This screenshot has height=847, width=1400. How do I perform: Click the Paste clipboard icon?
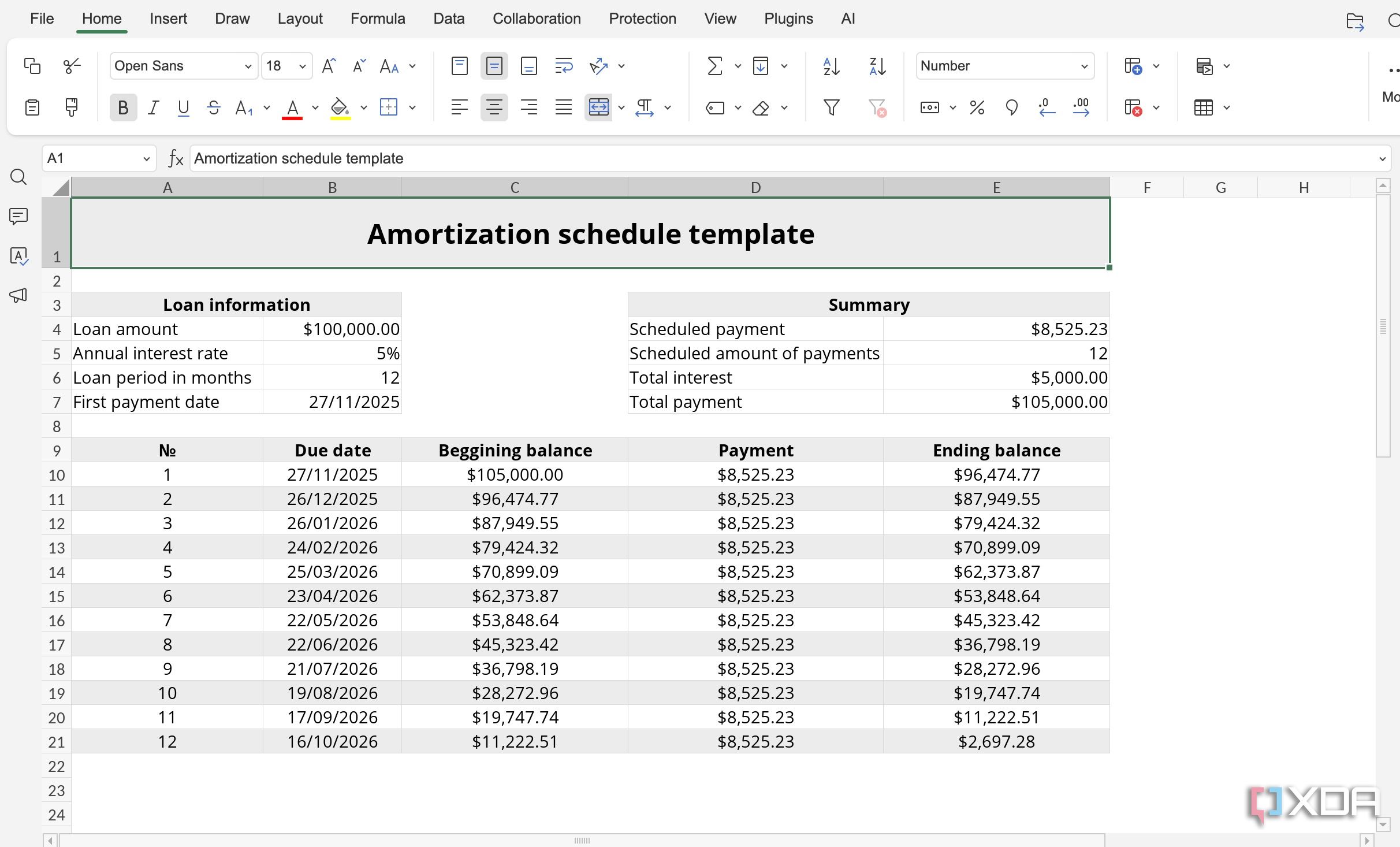(x=32, y=107)
